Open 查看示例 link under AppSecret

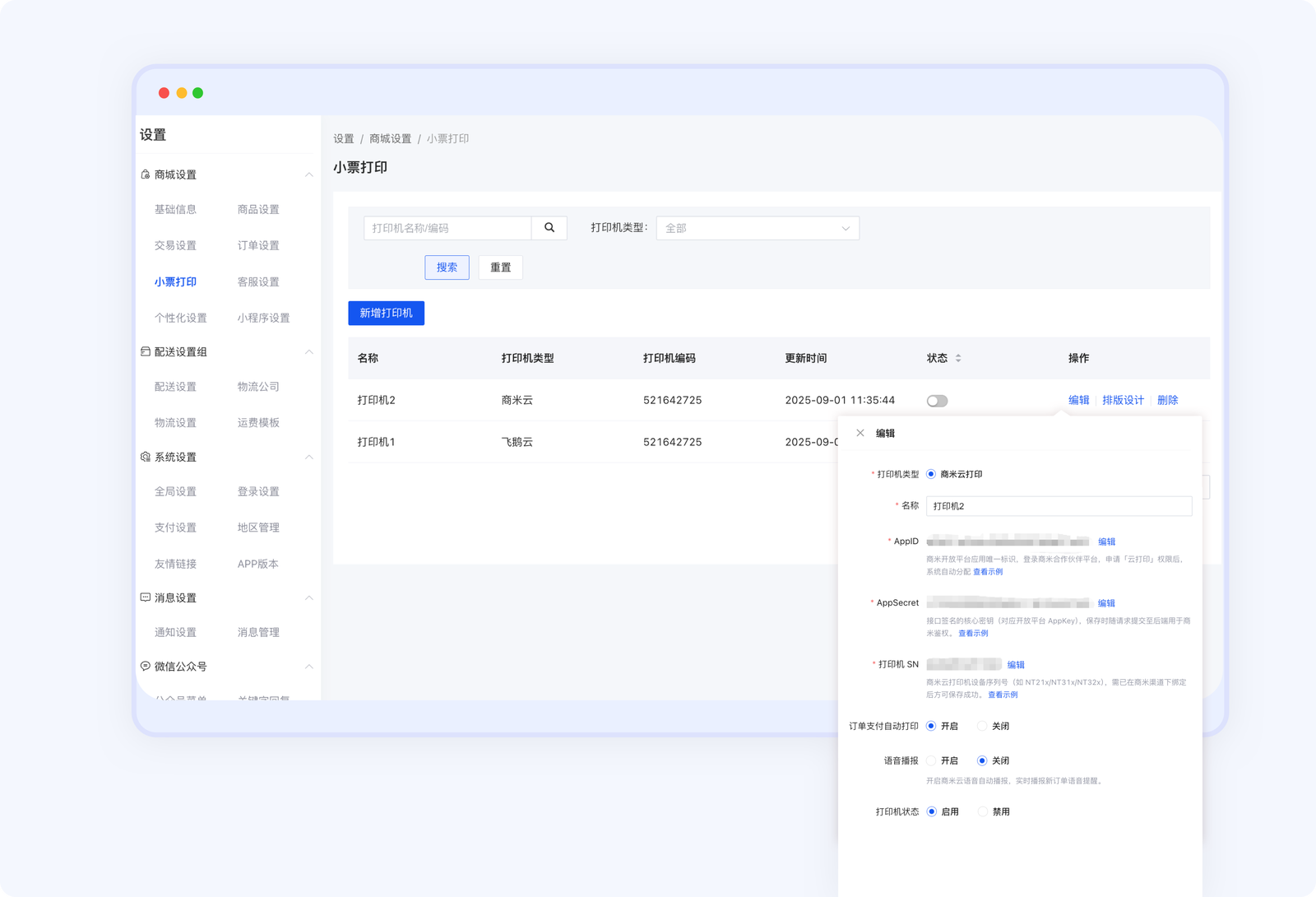coord(973,633)
